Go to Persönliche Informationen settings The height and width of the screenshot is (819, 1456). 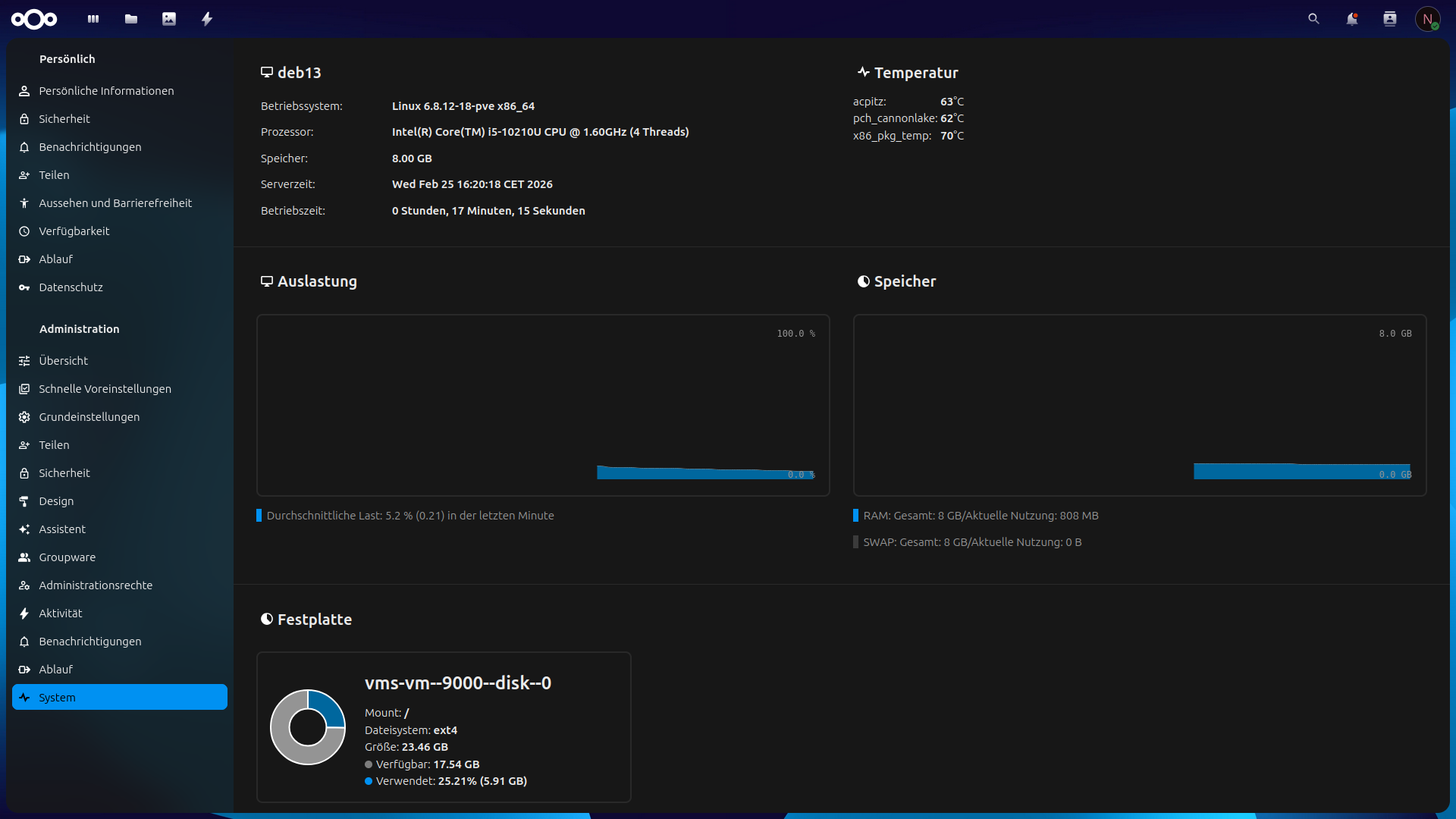pyautogui.click(x=106, y=91)
